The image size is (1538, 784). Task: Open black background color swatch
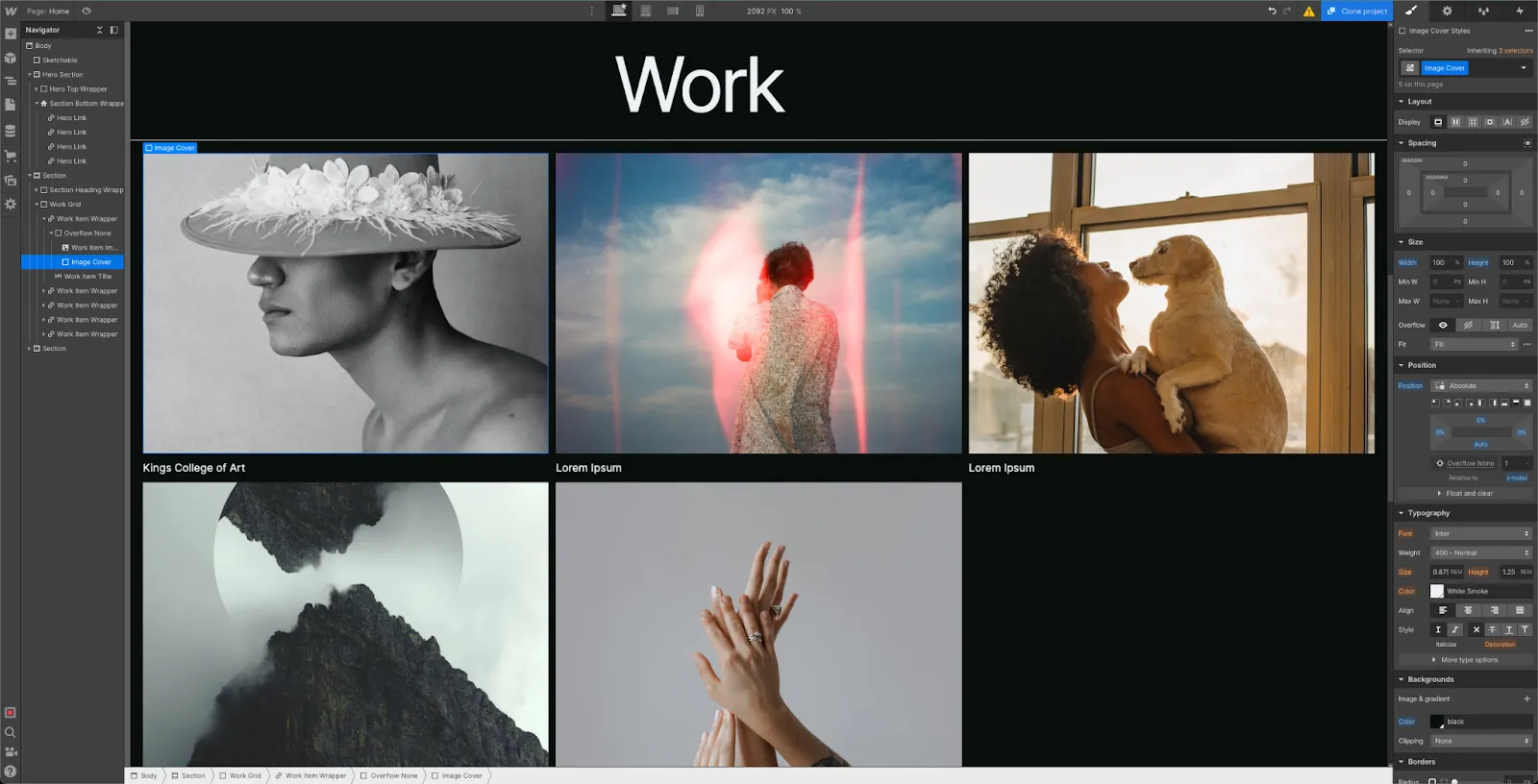click(1437, 722)
